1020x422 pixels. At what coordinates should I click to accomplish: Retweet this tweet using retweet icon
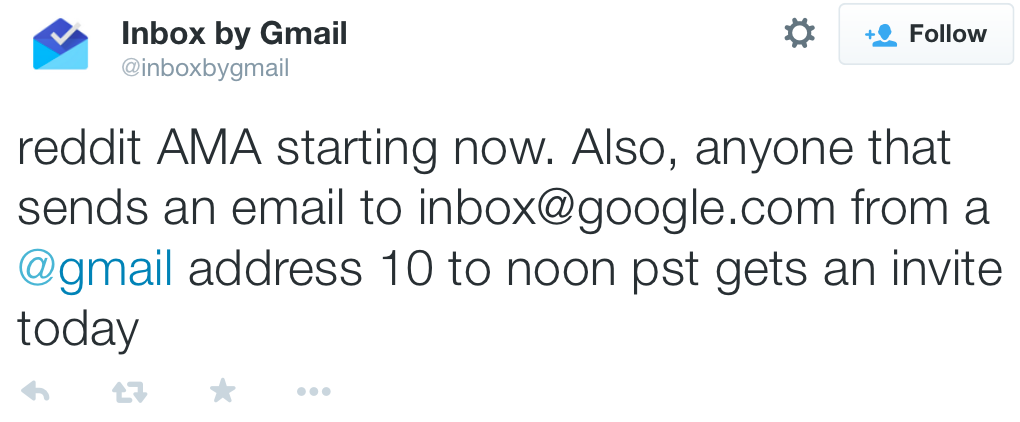click(129, 392)
